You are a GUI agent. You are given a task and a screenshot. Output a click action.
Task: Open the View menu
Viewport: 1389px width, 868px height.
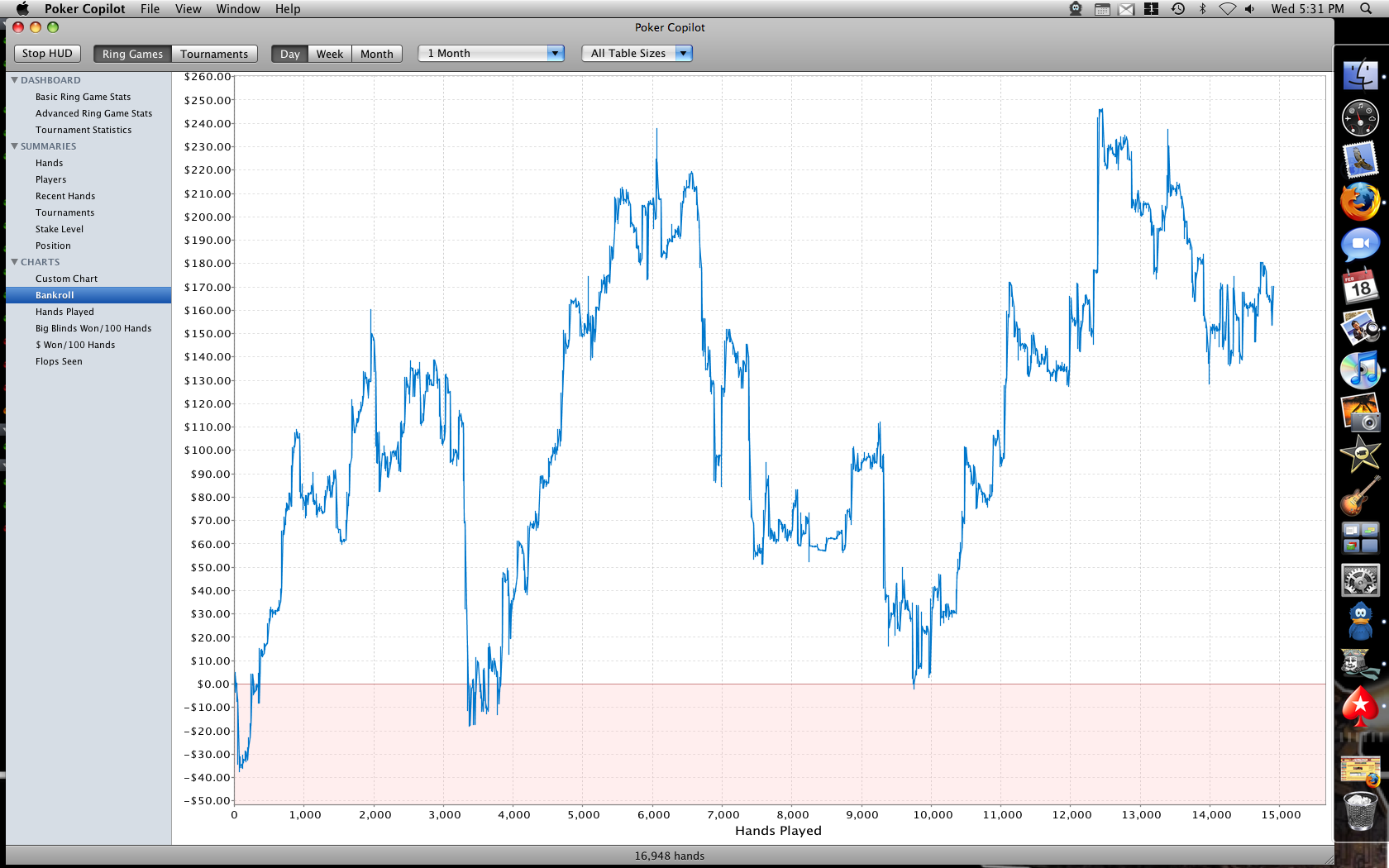(189, 8)
